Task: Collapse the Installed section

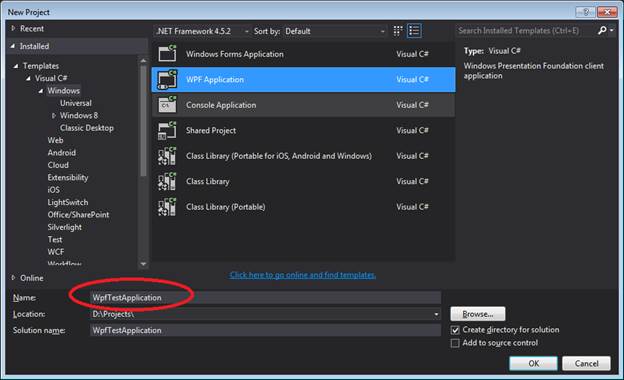Action: [13, 46]
